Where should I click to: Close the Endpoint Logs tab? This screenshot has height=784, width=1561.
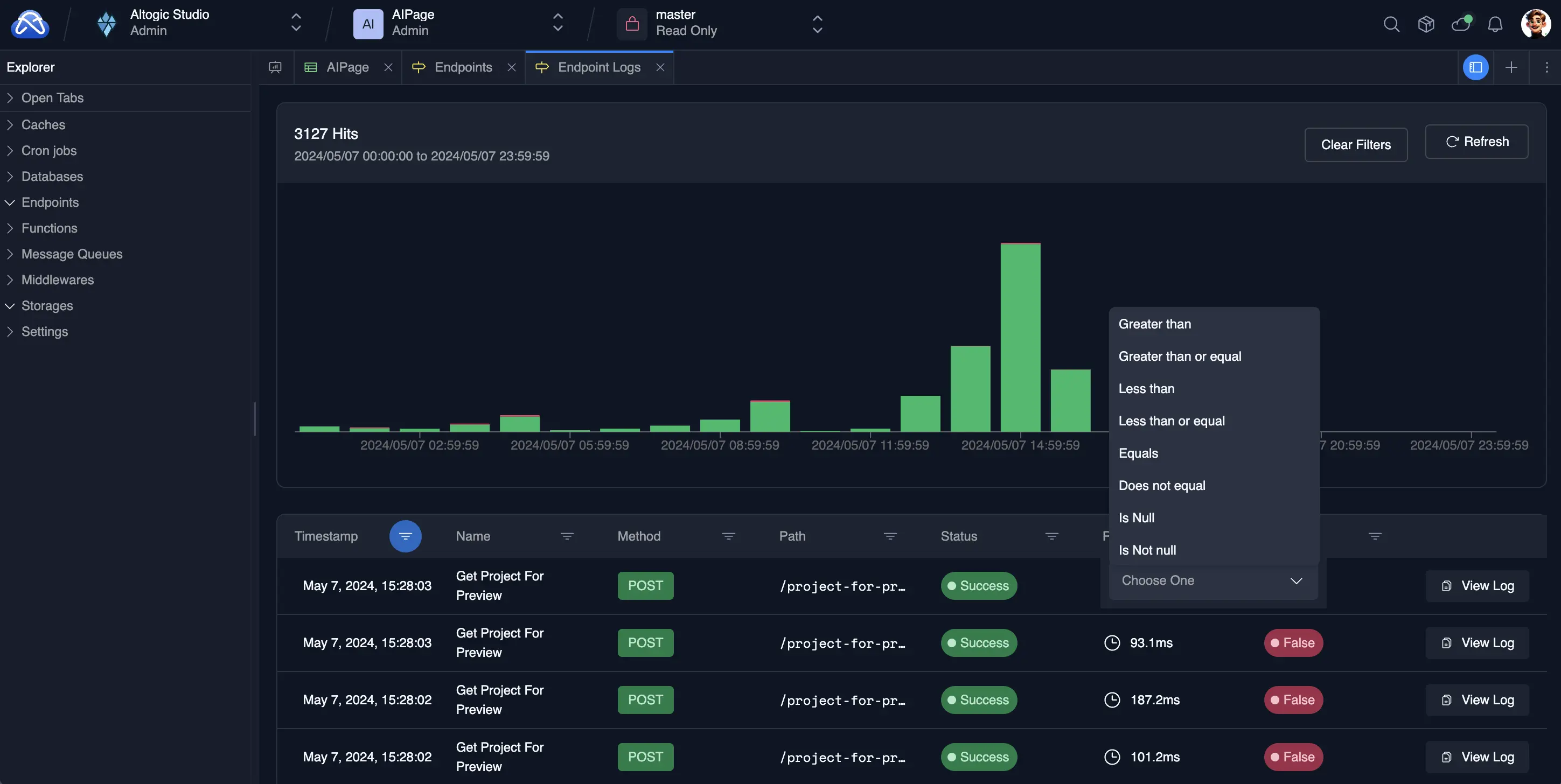click(660, 67)
